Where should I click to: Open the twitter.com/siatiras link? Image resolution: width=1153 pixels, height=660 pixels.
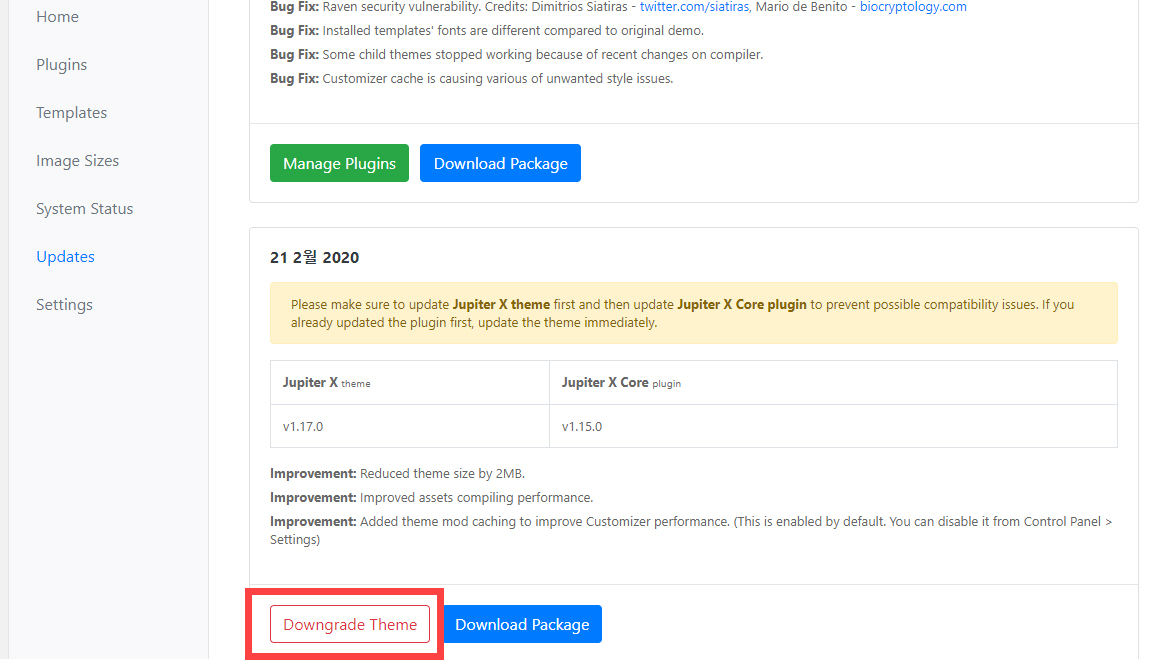[x=693, y=7]
